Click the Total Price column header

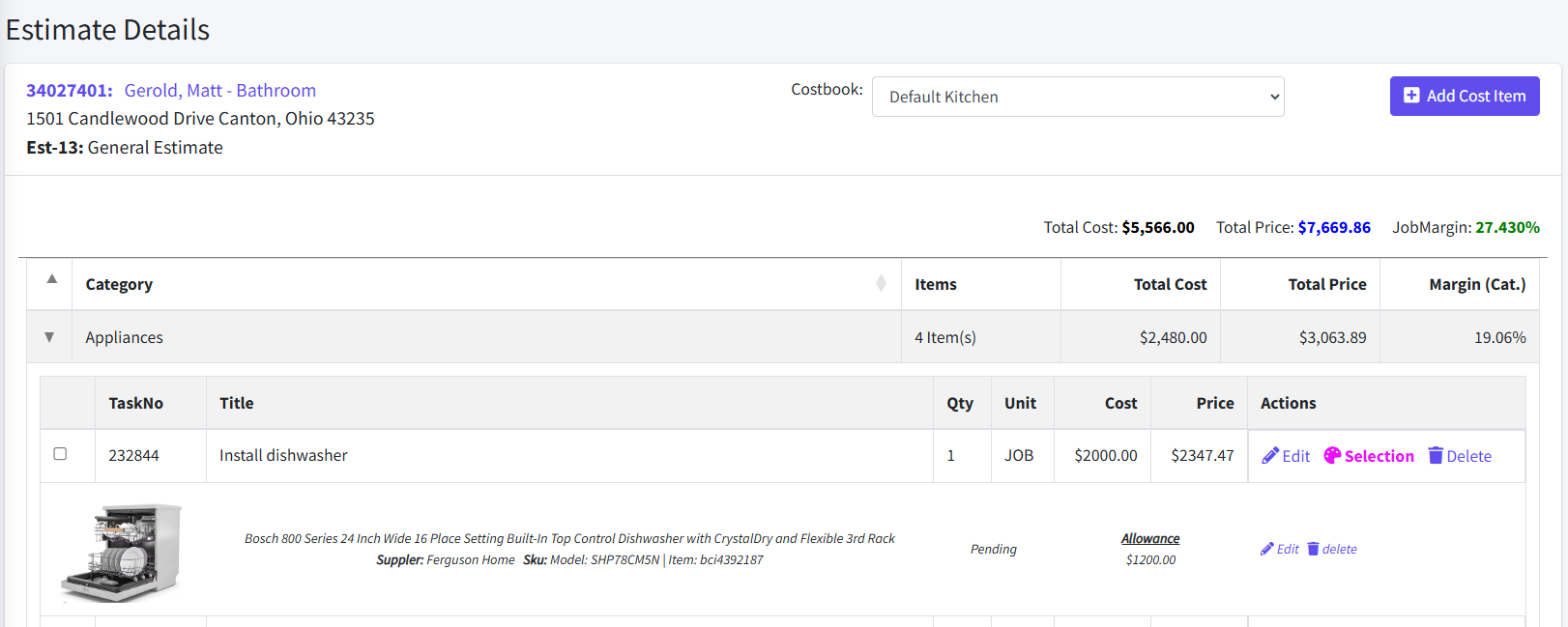[x=1326, y=284]
